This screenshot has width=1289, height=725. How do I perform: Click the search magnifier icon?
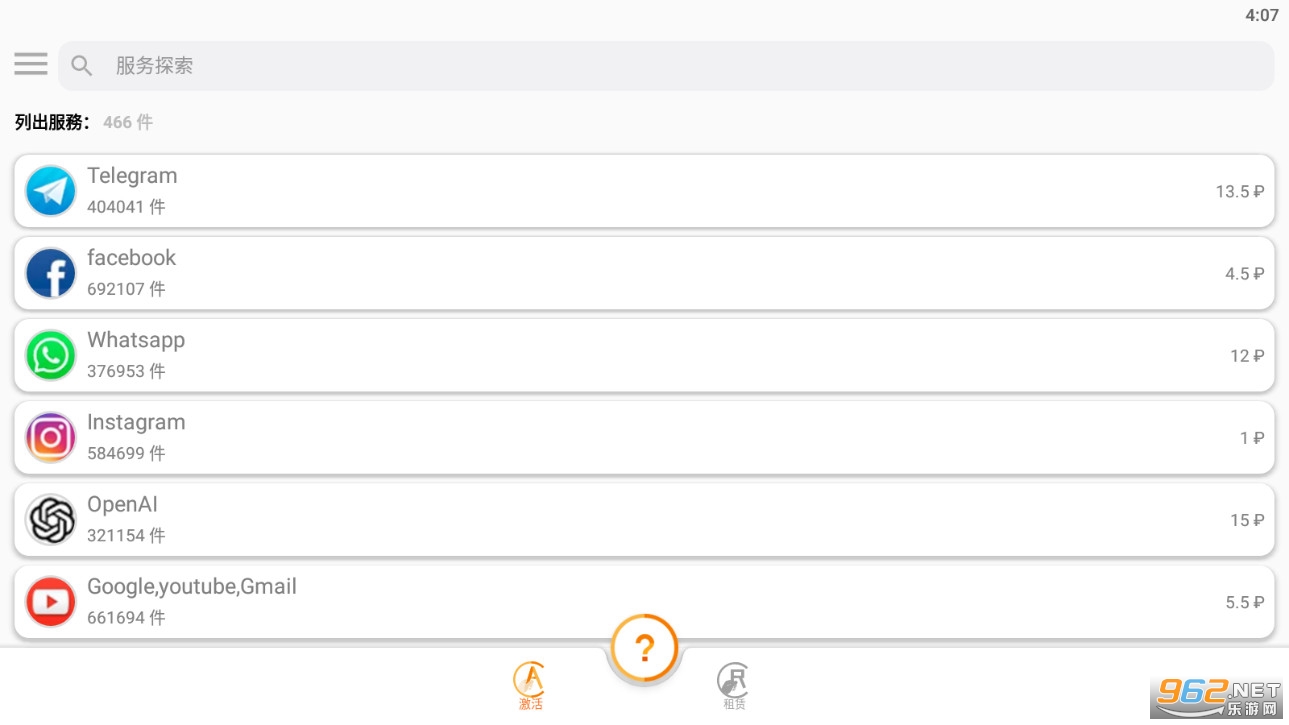point(82,66)
